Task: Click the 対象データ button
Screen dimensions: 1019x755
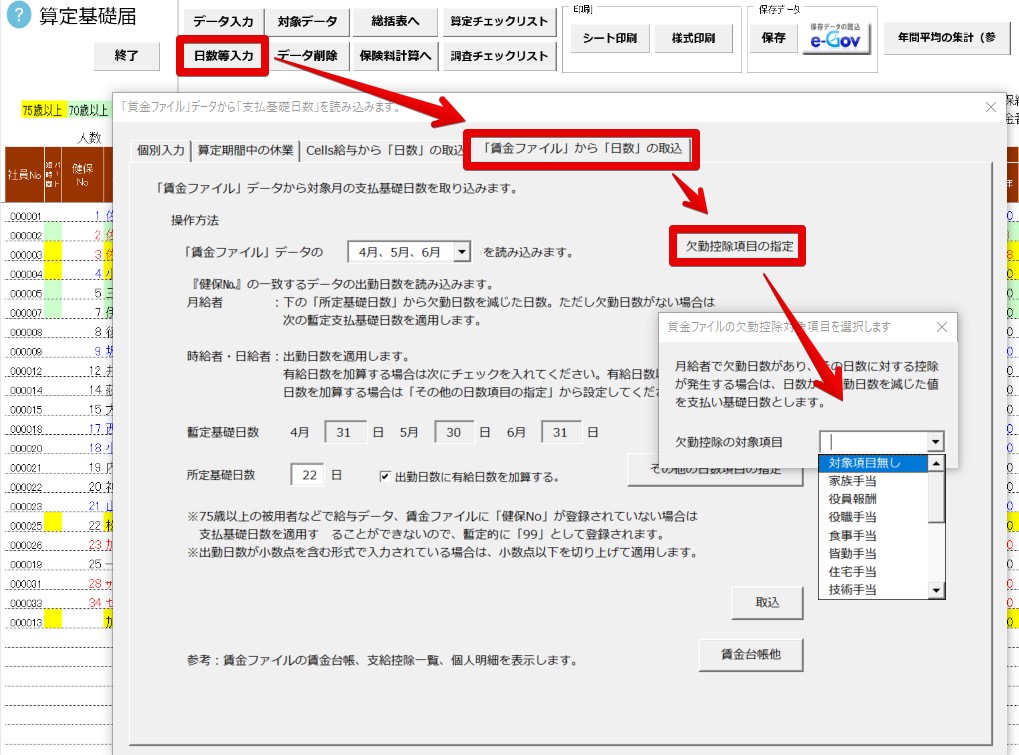Action: pyautogui.click(x=307, y=21)
